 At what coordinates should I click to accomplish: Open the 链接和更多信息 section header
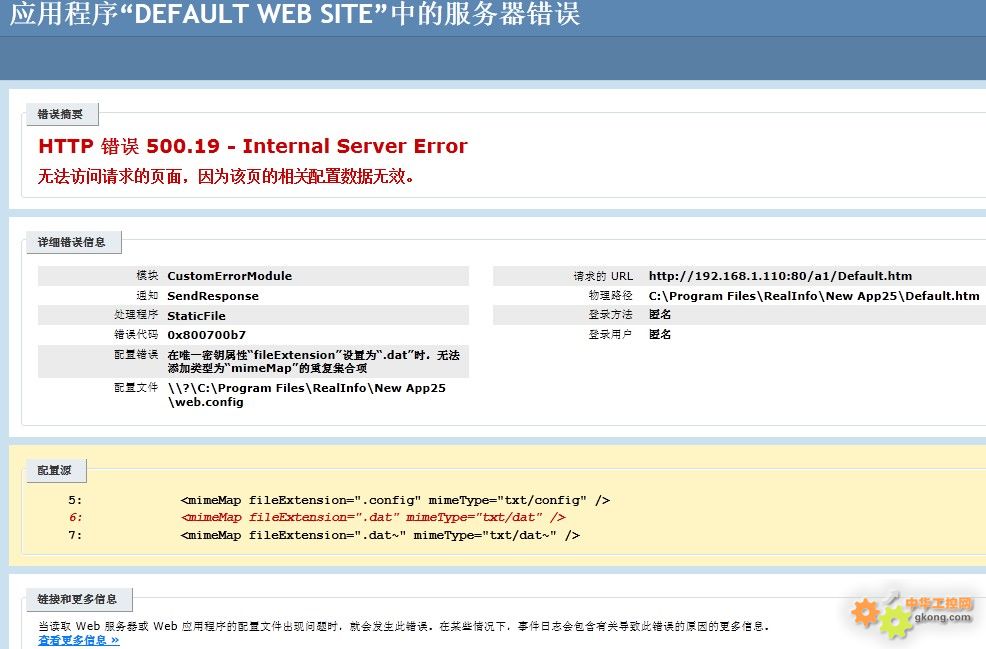77,599
